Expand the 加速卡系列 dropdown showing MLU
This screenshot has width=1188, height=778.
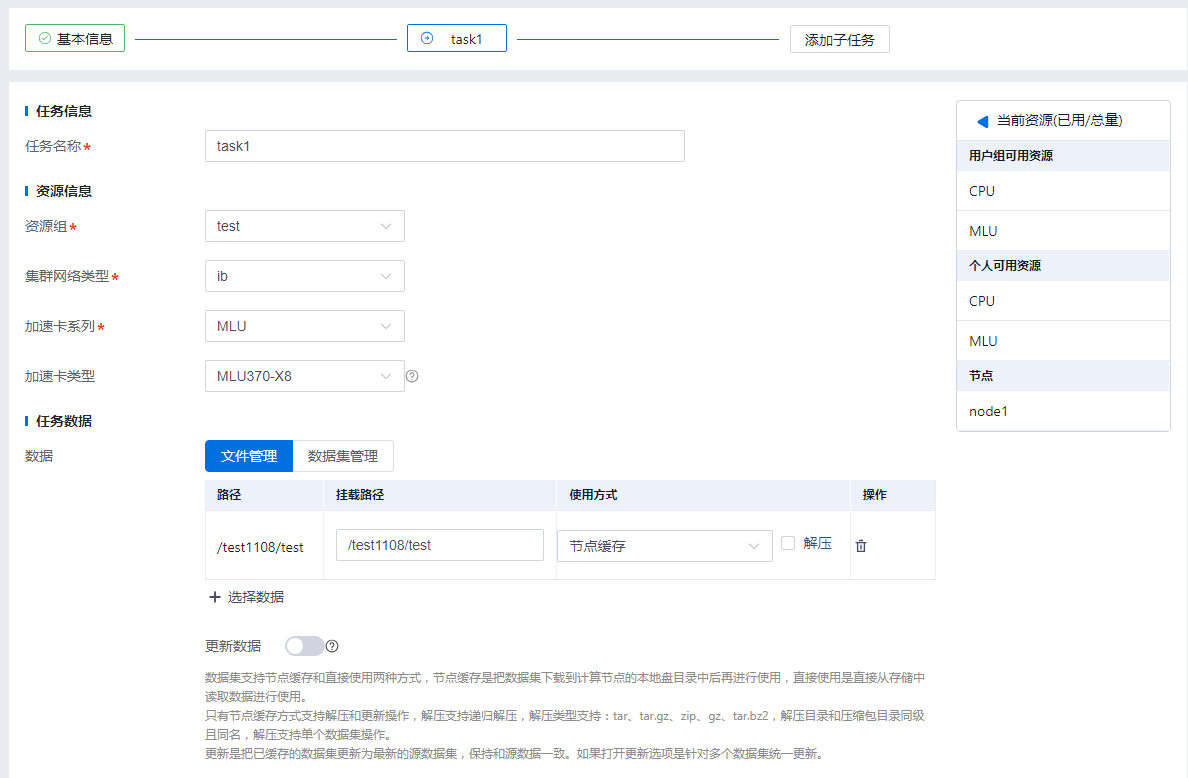click(304, 326)
